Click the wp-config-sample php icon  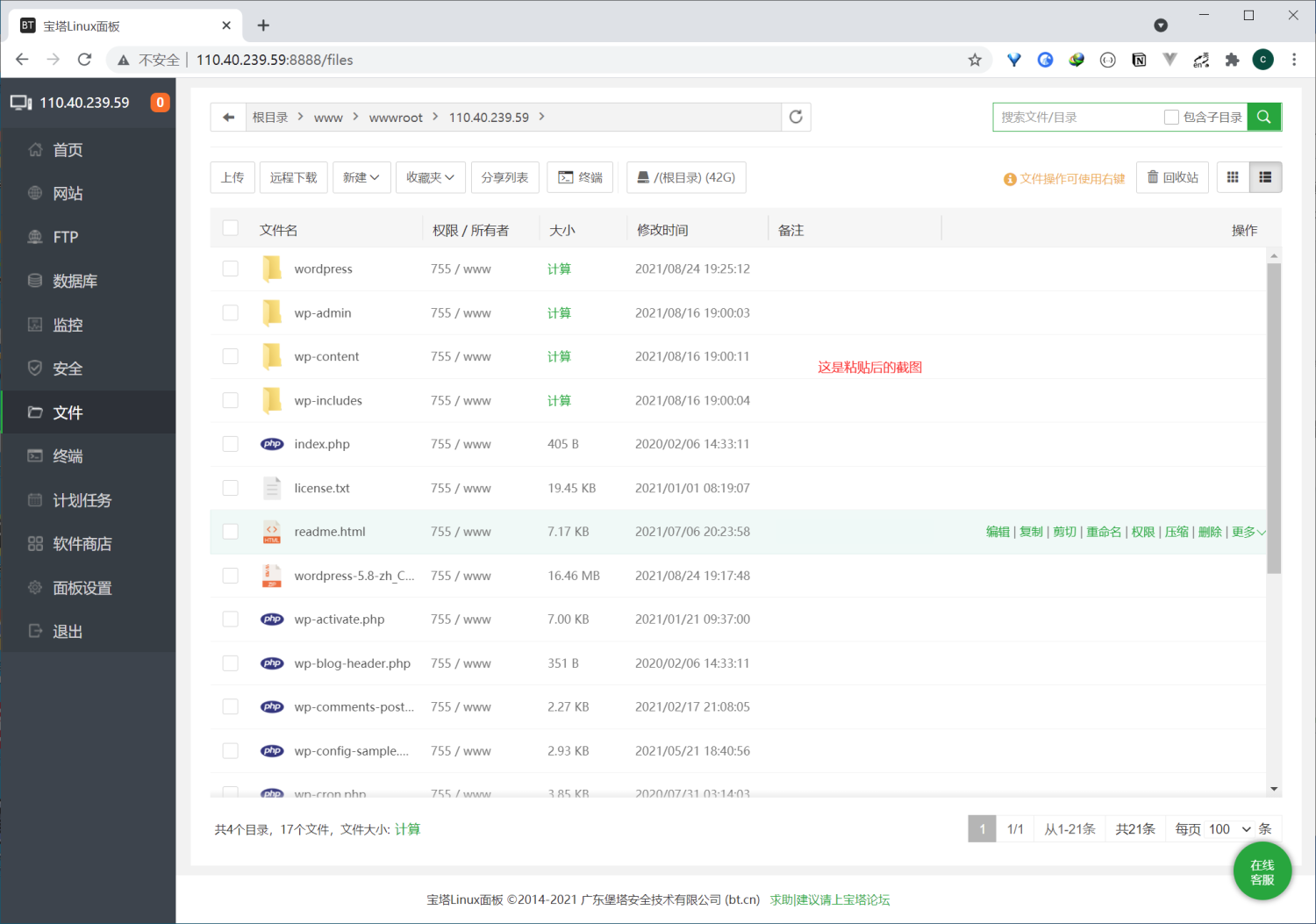pyautogui.click(x=272, y=751)
